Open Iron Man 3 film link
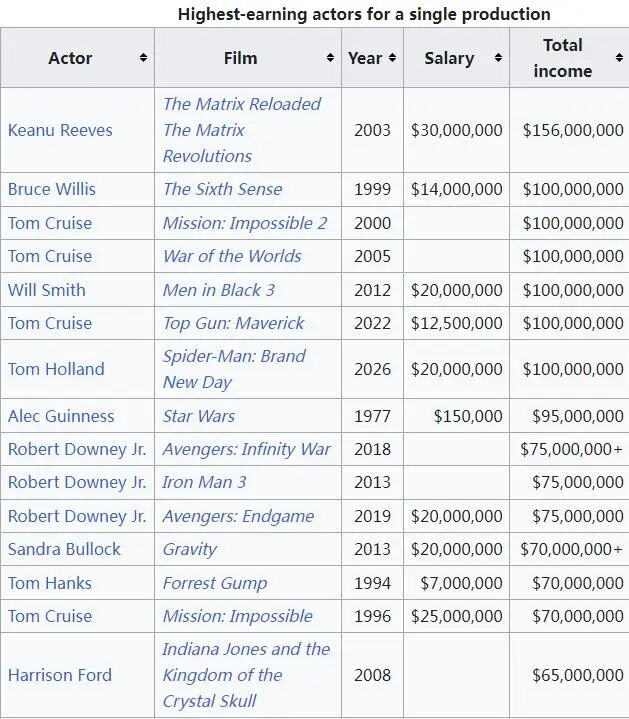Screen dimensions: 629x719 204,482
